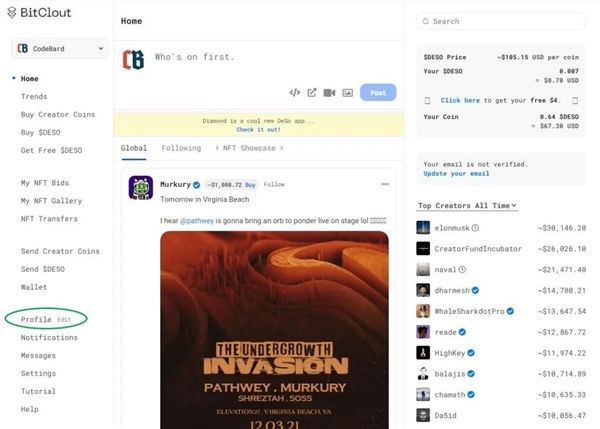Image resolution: width=600 pixels, height=429 pixels.
Task: Click the Update your email link
Action: [x=456, y=174]
